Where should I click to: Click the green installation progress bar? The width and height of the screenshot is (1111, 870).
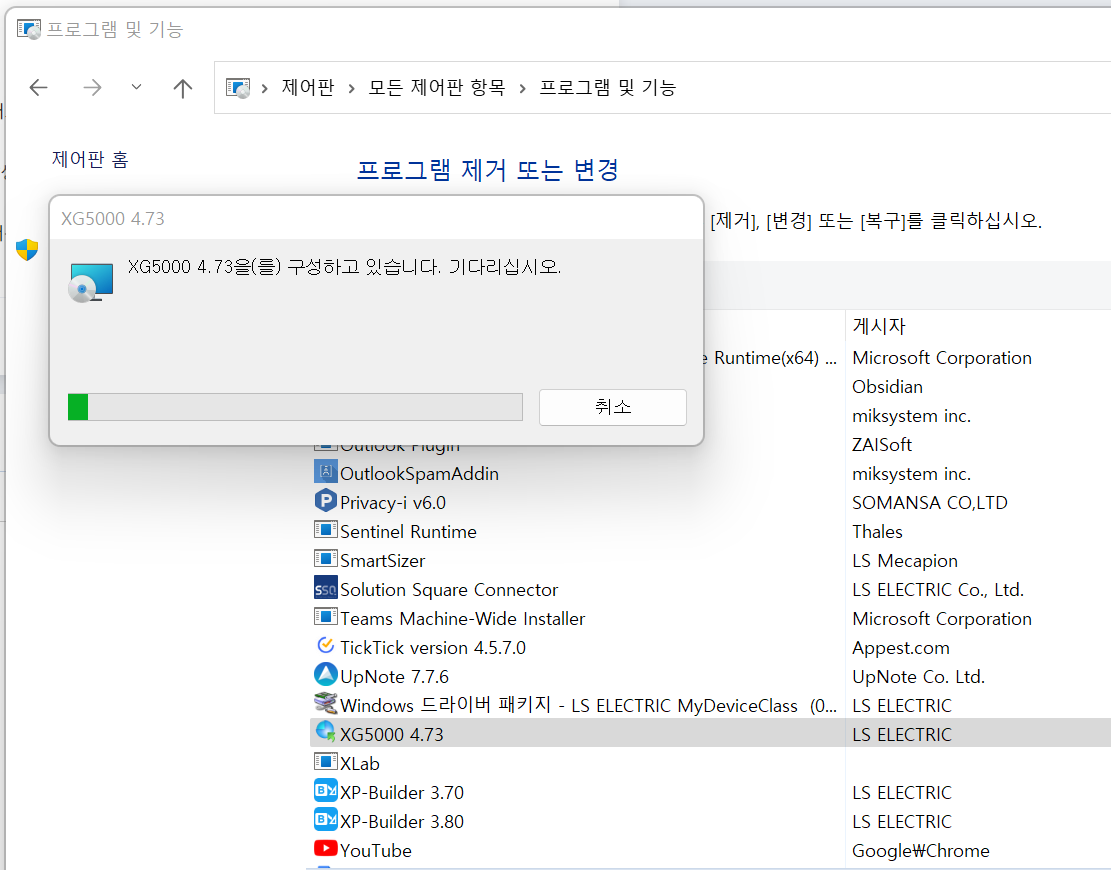pos(78,406)
